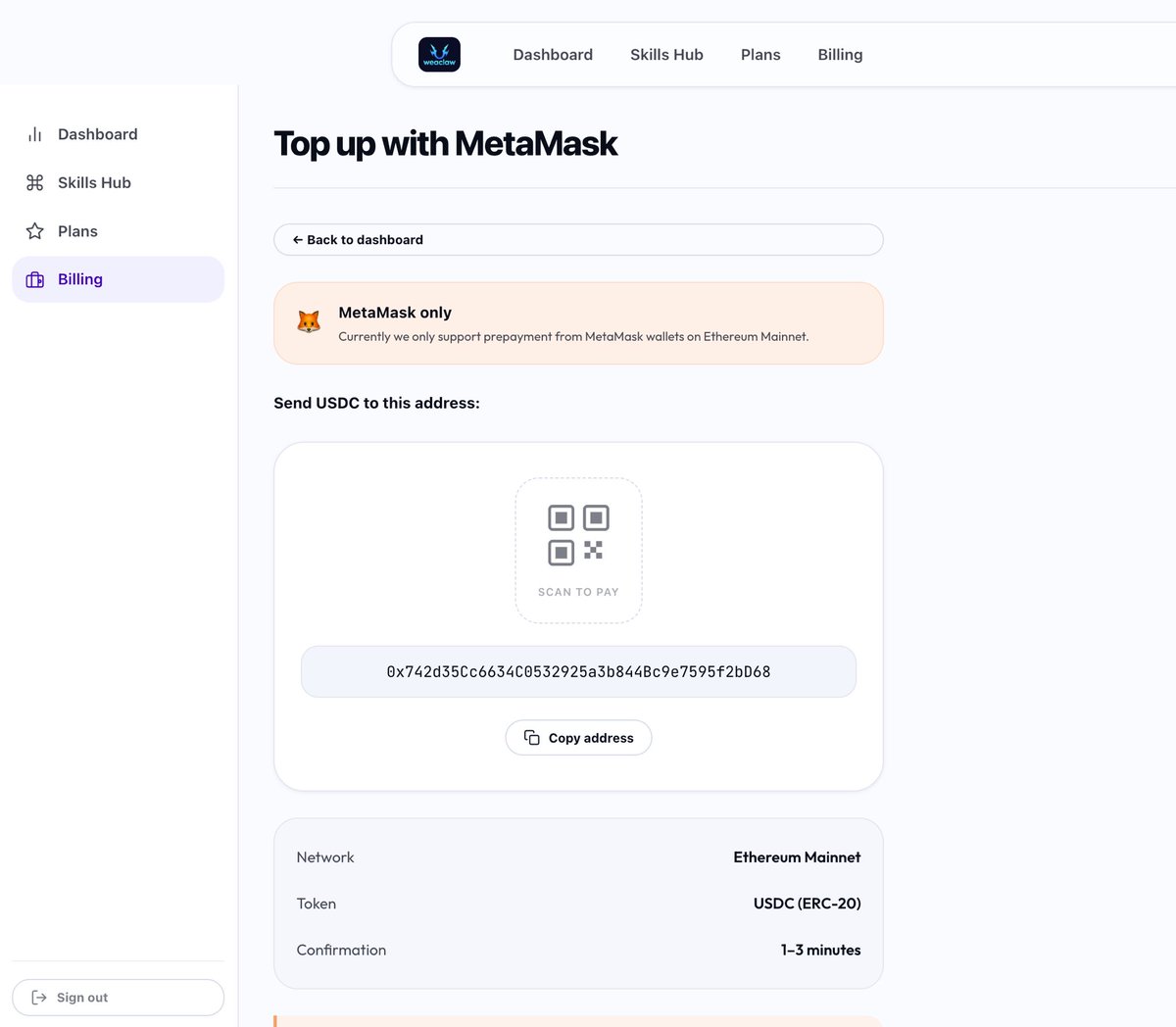Click the Scan to Pay QR code
Viewport: 1176px width, 1027px height.
click(x=578, y=535)
